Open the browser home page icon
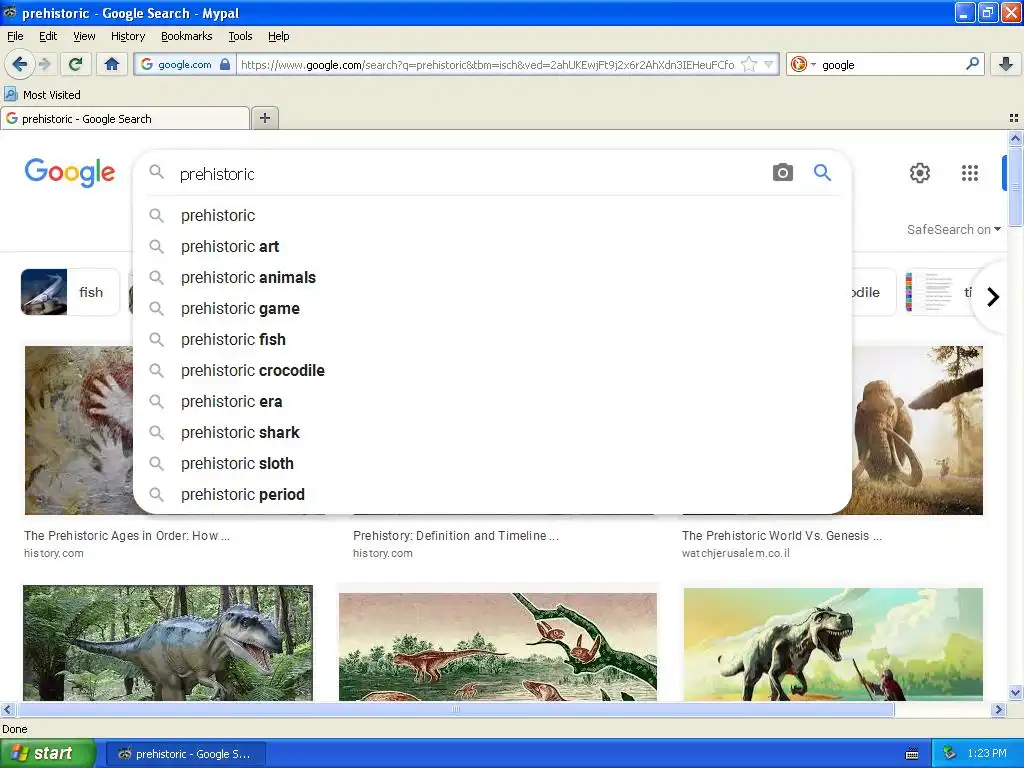Image resolution: width=1024 pixels, height=768 pixels. click(x=112, y=64)
